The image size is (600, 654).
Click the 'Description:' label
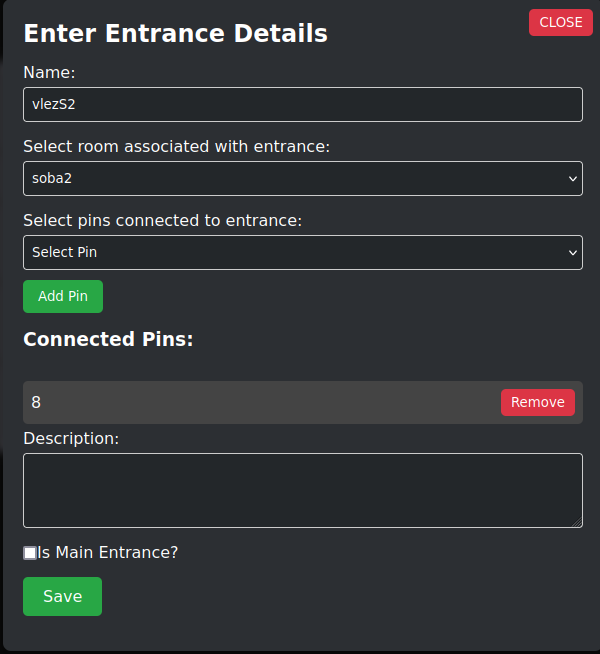point(71,438)
